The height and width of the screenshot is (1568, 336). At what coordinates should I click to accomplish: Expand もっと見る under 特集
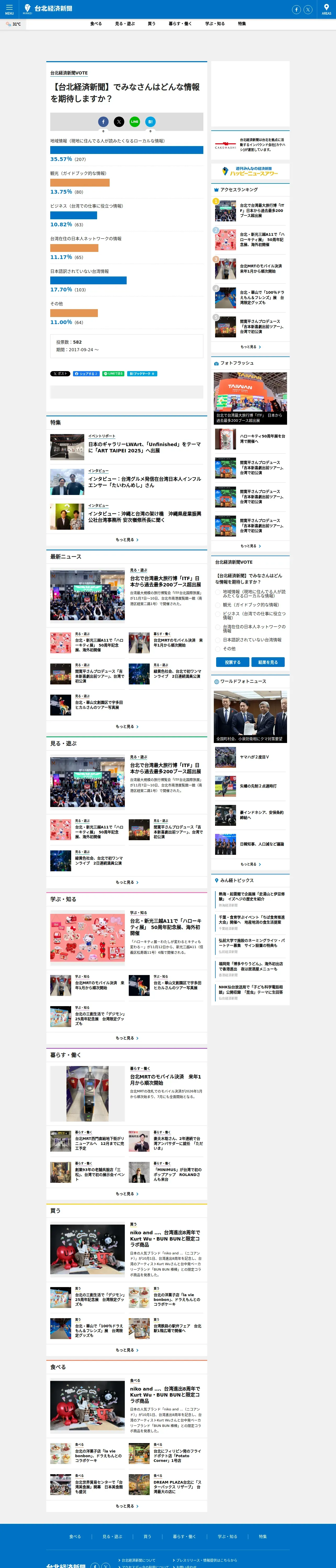(127, 540)
